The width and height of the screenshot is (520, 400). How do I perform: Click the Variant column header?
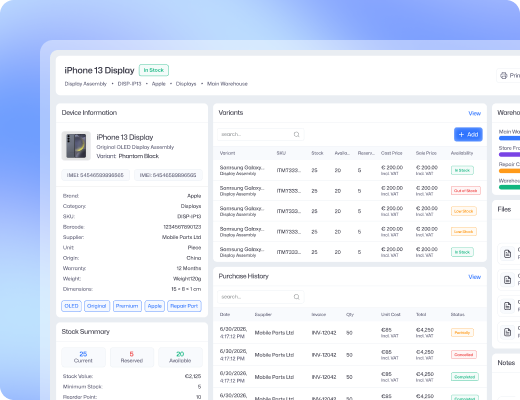(227, 153)
